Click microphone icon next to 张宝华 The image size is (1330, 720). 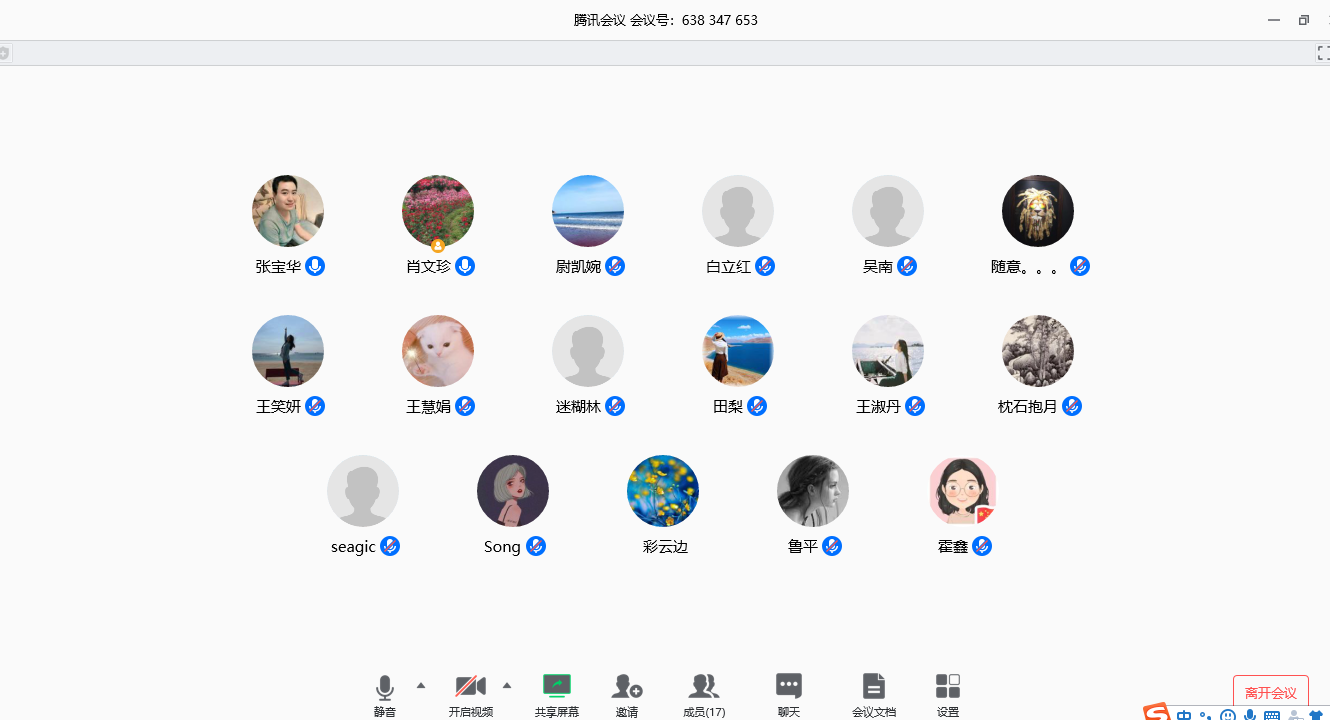(315, 266)
